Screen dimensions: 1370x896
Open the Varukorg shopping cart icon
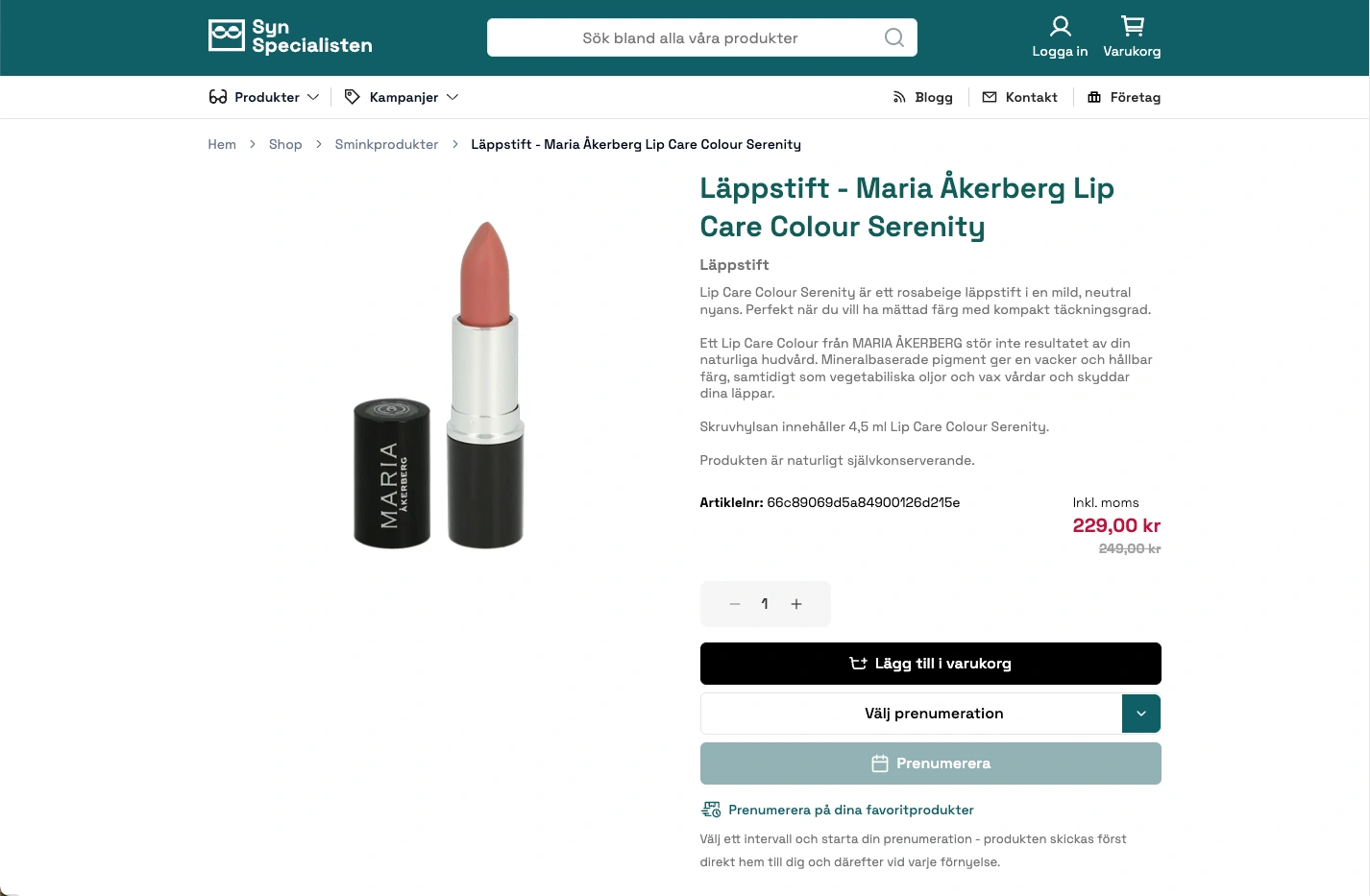click(x=1132, y=26)
